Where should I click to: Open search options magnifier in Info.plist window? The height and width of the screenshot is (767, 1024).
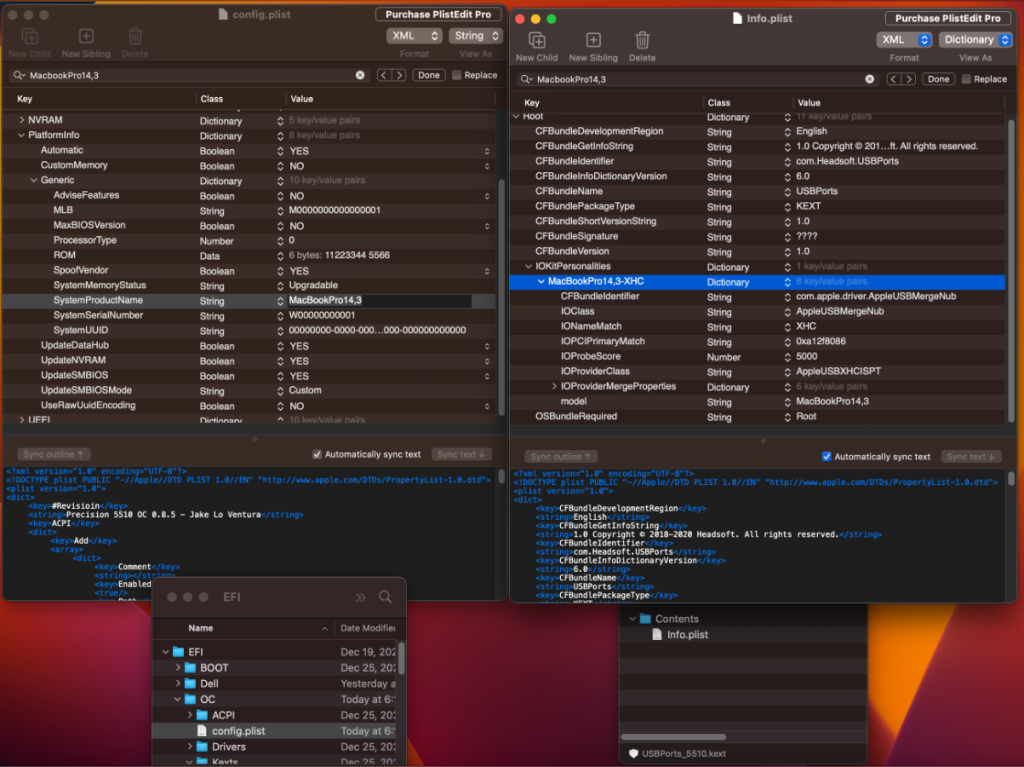[526, 79]
